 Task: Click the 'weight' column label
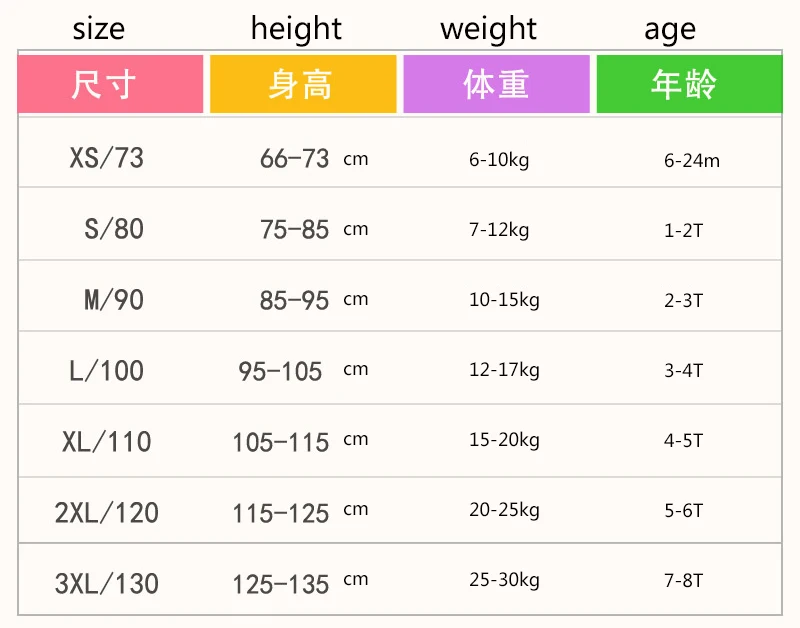488,29
